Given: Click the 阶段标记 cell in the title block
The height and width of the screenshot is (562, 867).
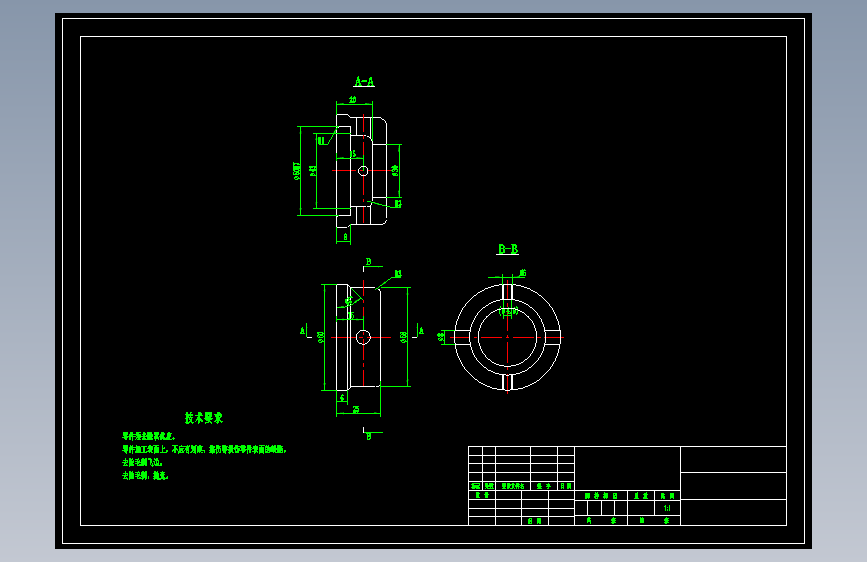Looking at the screenshot, I should coord(601,496).
